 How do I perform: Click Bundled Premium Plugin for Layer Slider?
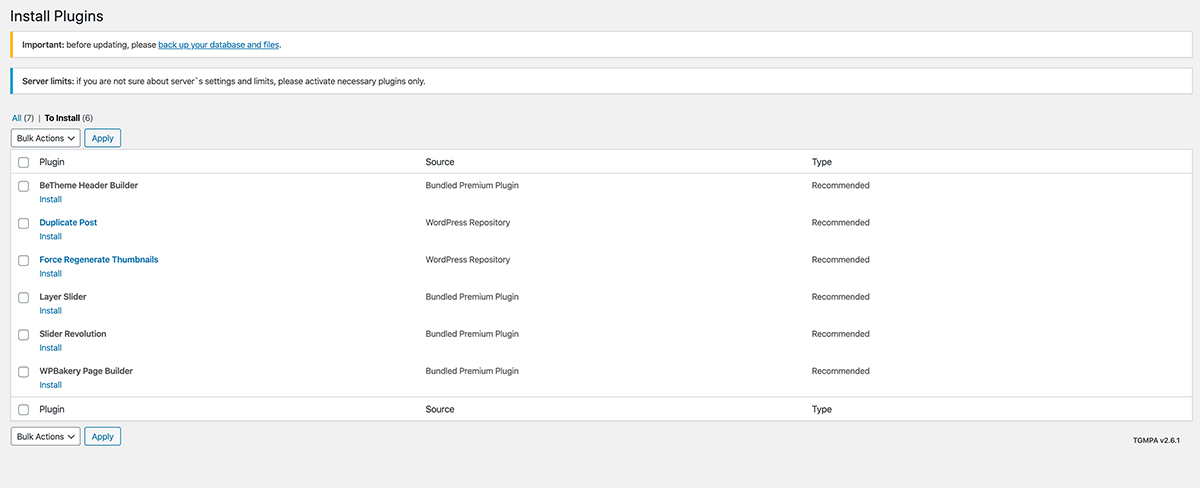tap(472, 297)
